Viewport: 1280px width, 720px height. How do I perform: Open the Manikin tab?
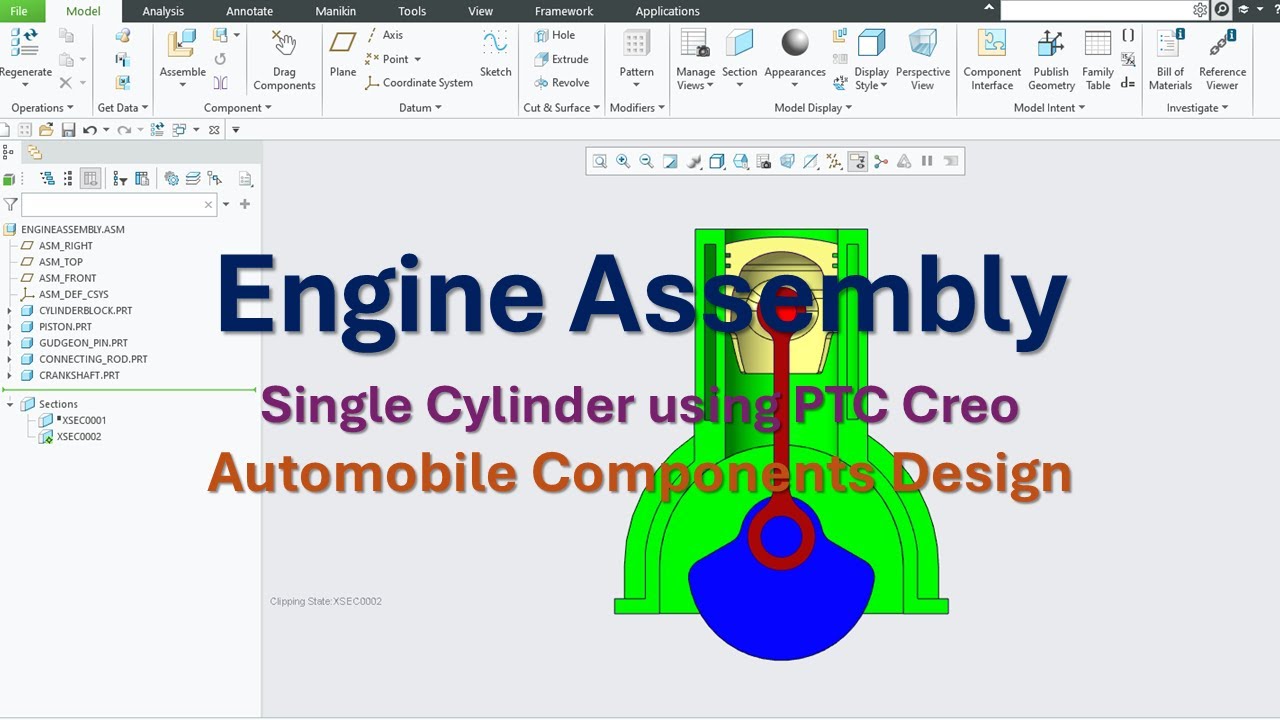pos(336,11)
